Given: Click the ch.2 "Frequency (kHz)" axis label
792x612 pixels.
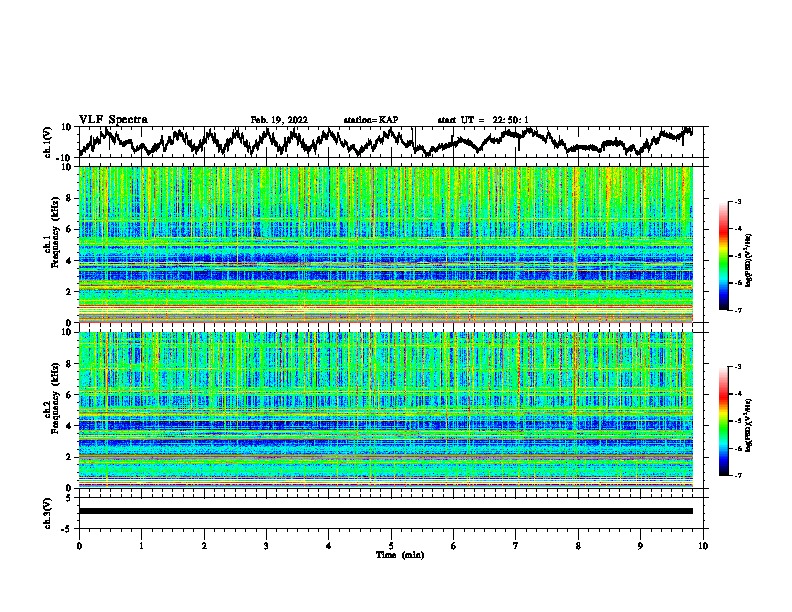Looking at the screenshot, I should (x=54, y=398).
